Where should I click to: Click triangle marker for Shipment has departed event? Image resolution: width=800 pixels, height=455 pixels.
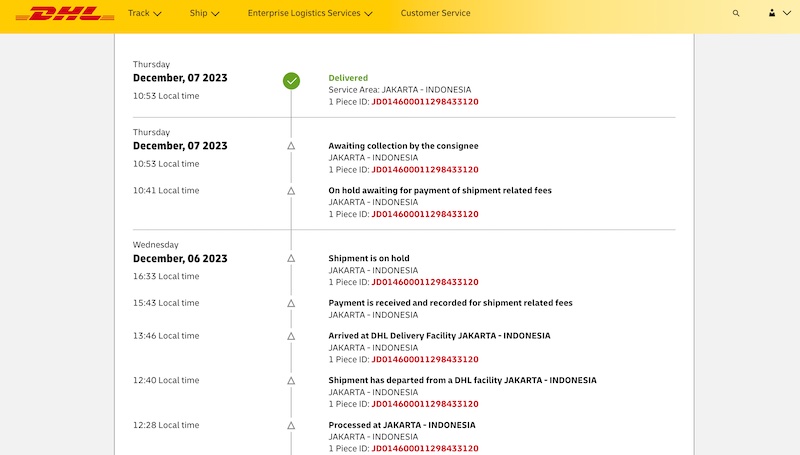click(291, 381)
